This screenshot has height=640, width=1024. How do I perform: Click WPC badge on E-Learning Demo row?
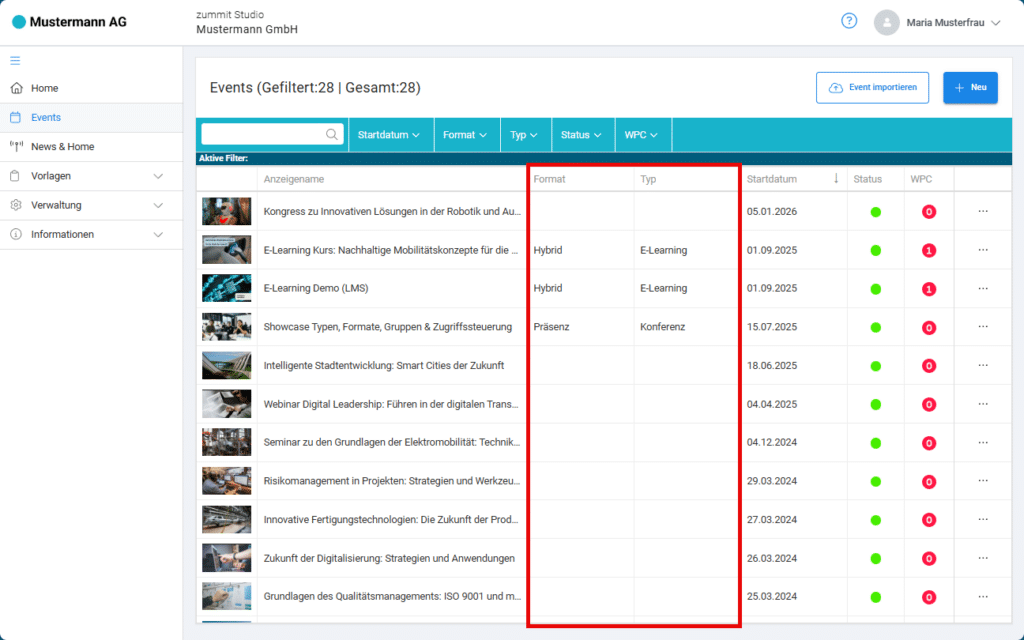pyautogui.click(x=929, y=289)
